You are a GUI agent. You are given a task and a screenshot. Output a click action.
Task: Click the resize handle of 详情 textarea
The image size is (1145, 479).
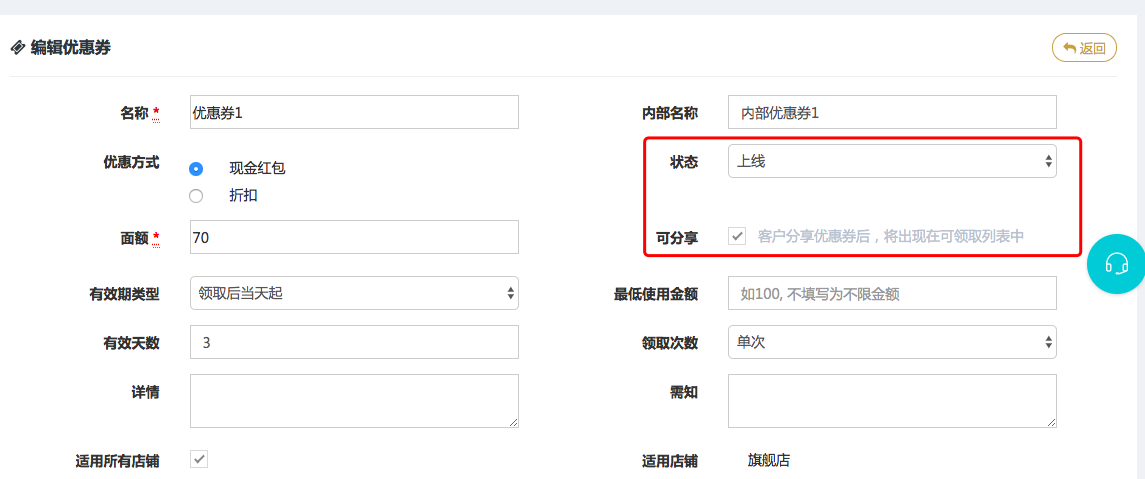[513, 422]
